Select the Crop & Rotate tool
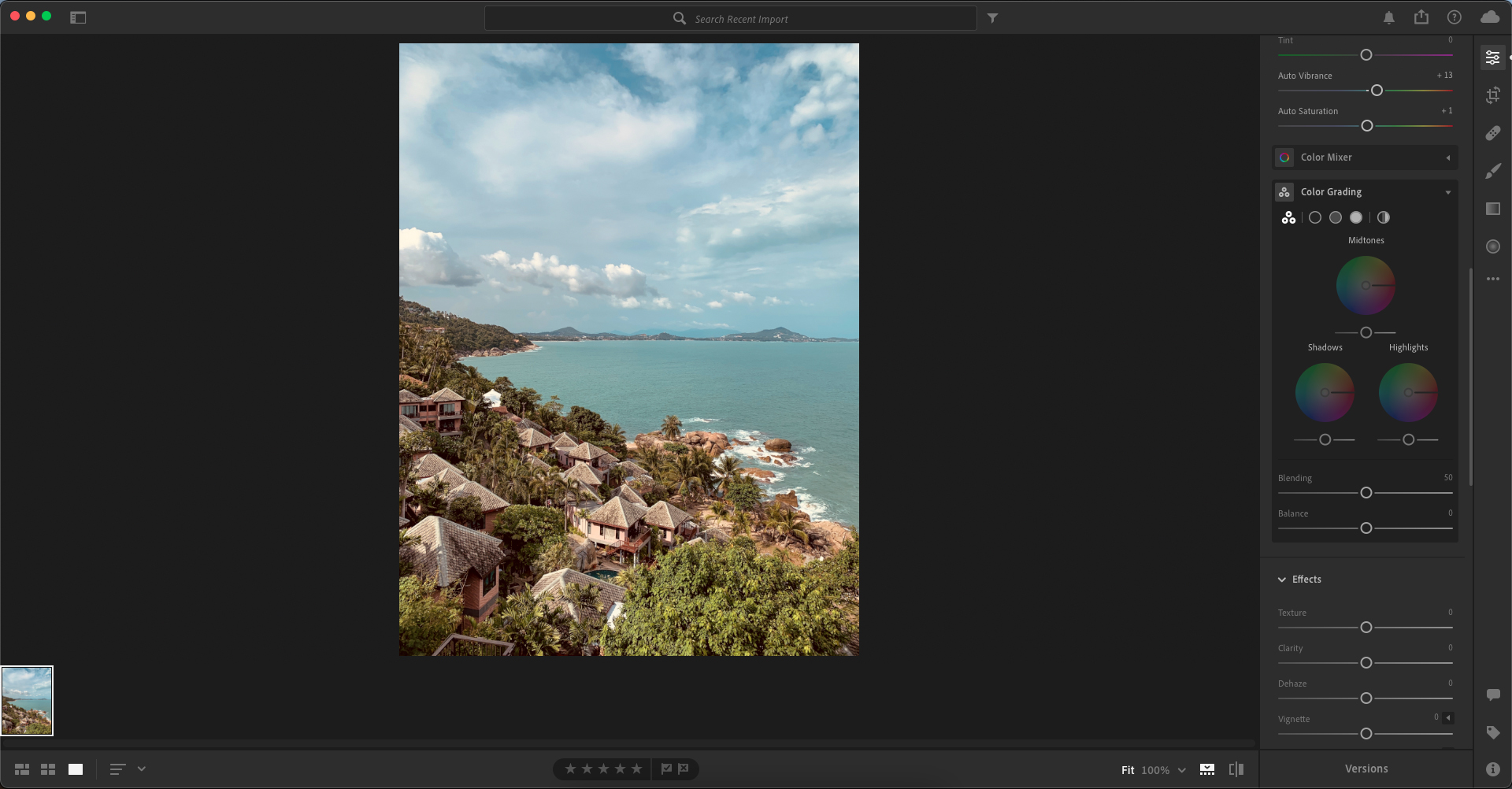 point(1492,95)
